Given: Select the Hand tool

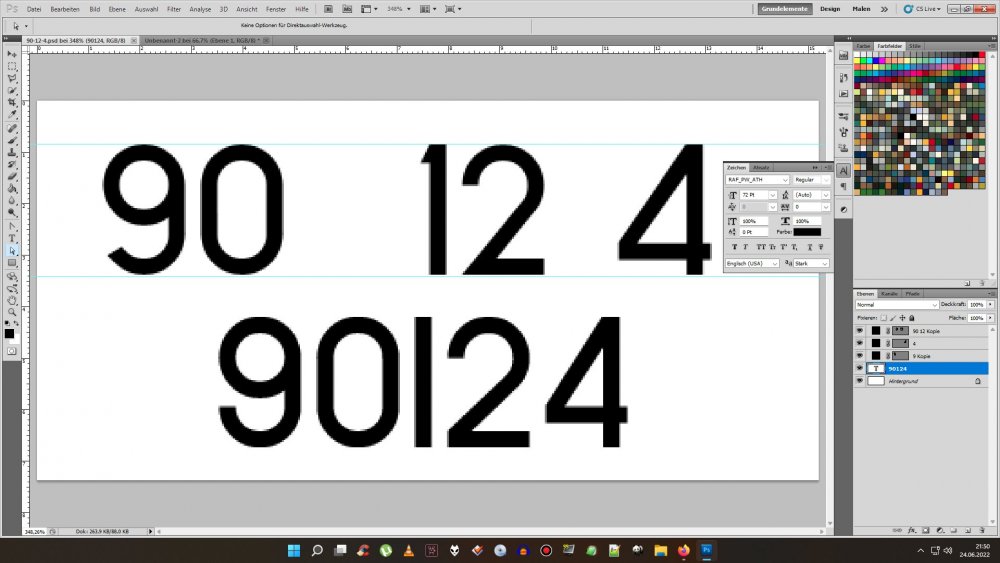Looking at the screenshot, I should pyautogui.click(x=12, y=300).
